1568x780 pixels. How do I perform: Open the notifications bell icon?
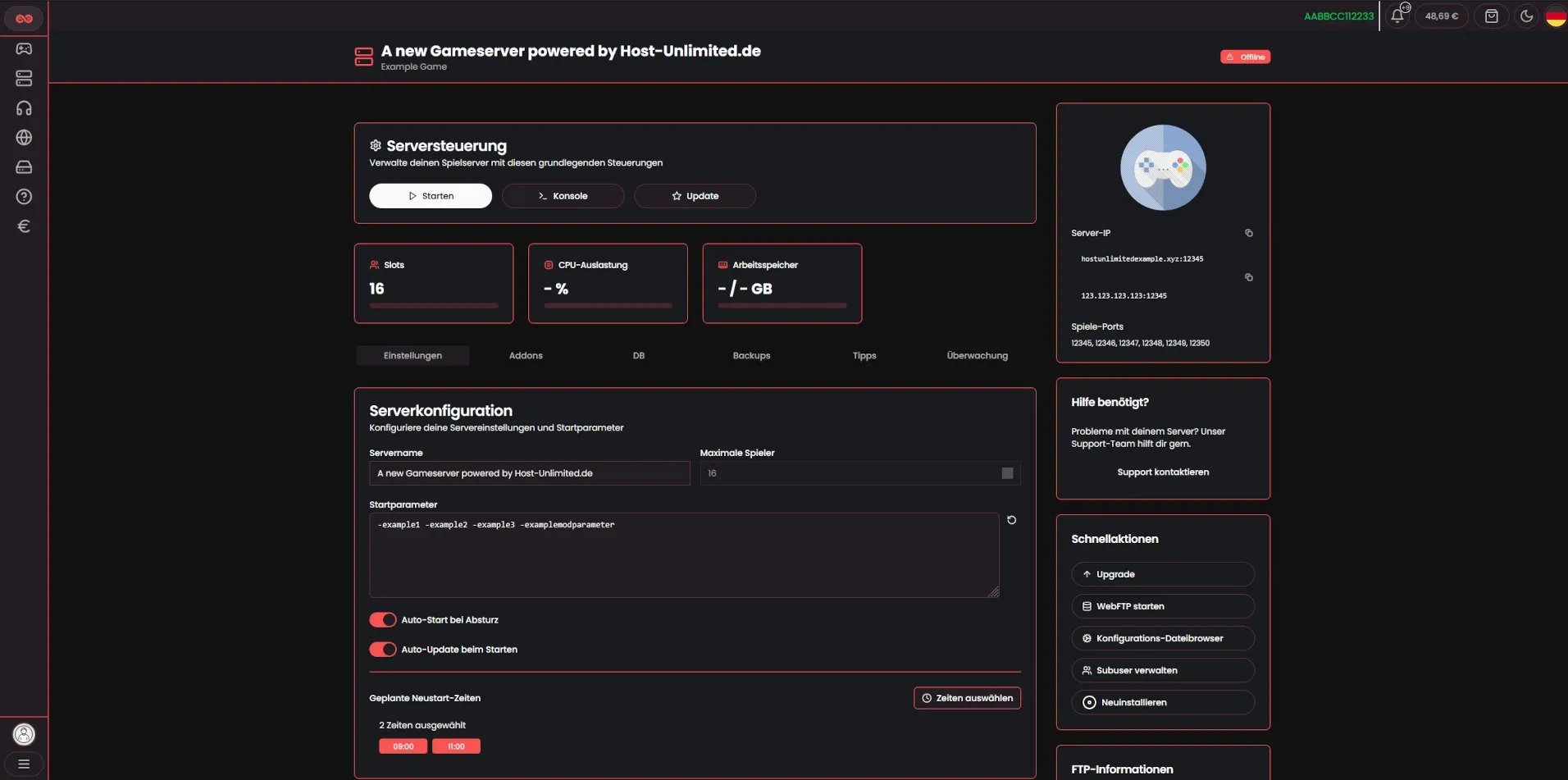1398,16
